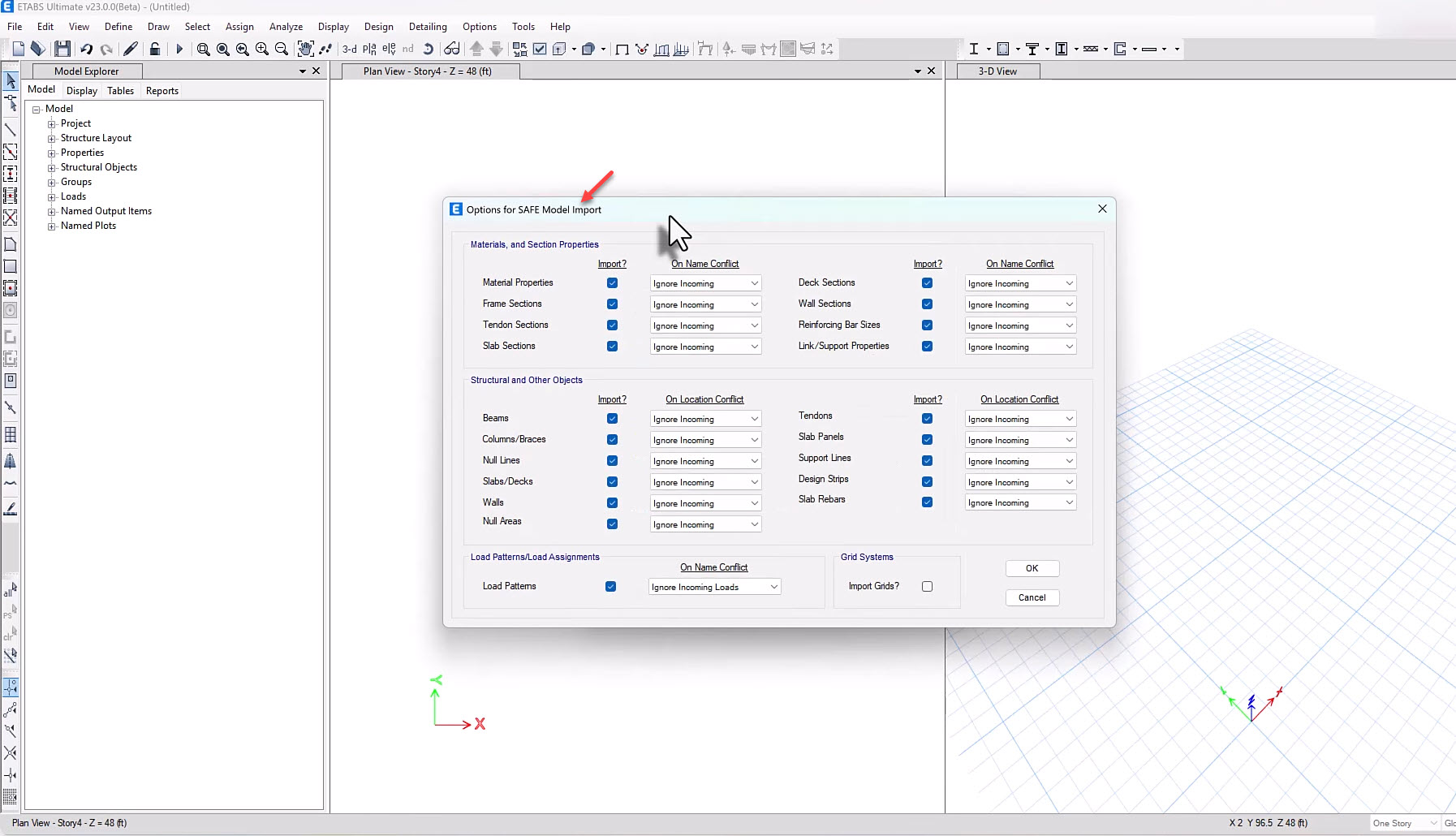Screen dimensions: 1456x836
Task: Open Frame Sections name conflict dropdown
Action: [705, 304]
